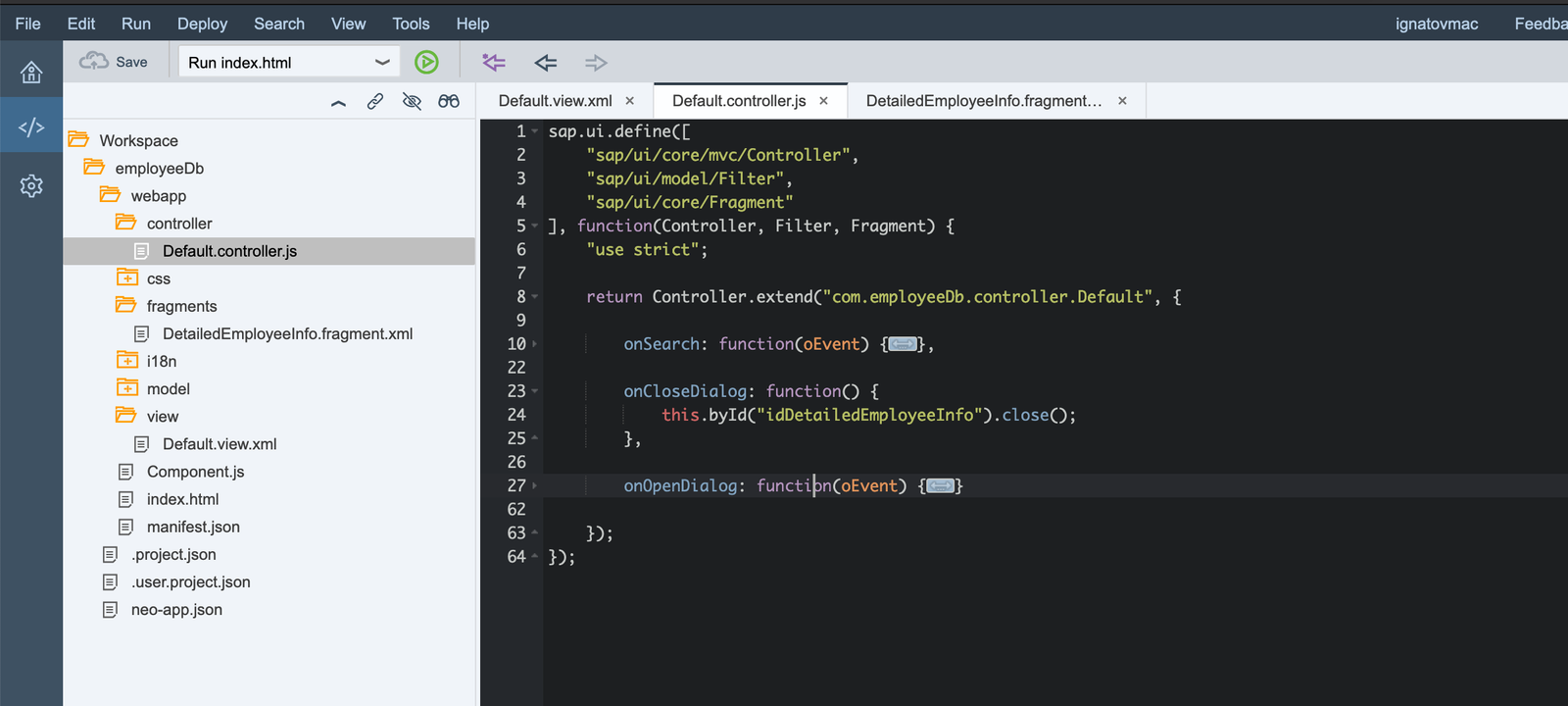
Task: Click the Feedback link
Action: coord(1541,24)
